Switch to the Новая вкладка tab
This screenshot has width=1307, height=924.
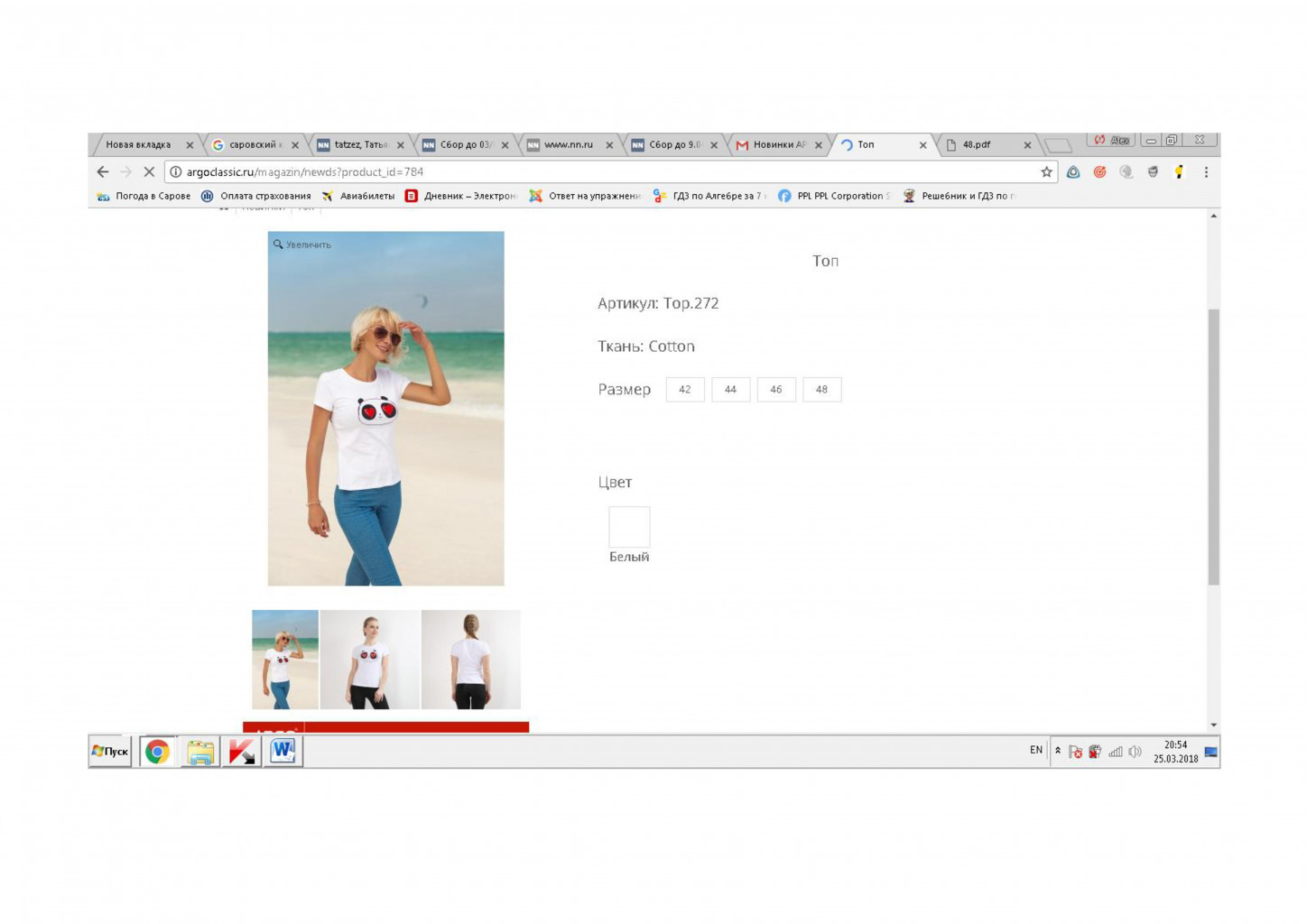(x=138, y=144)
